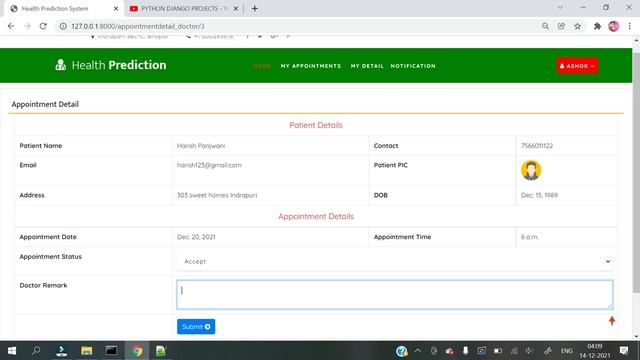Focus the Doctor Remark text area
Screen dimensions: 640x360
[x=395, y=294]
